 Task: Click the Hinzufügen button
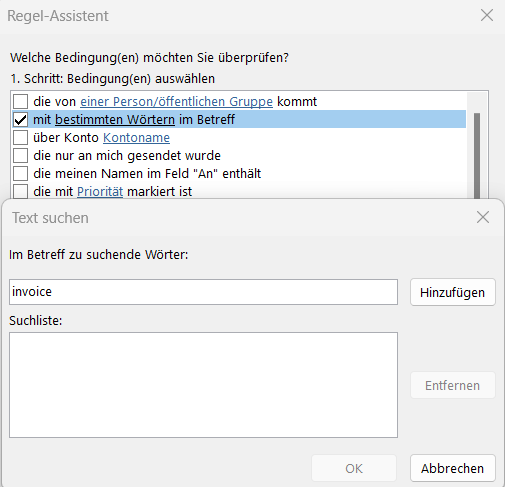point(453,292)
